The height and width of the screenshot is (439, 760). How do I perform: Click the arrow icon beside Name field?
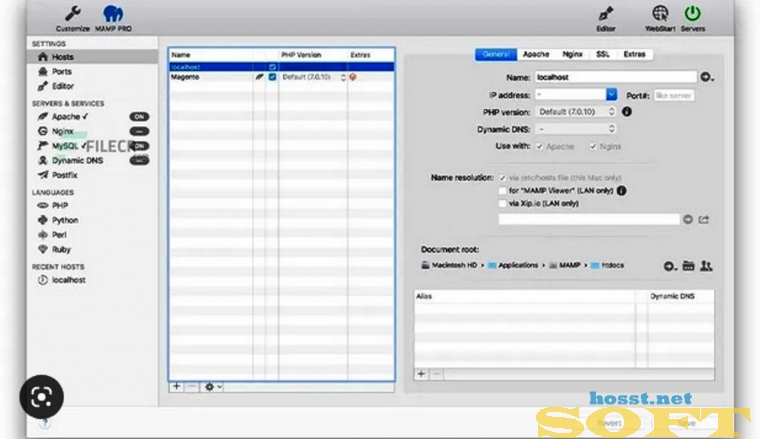[707, 77]
